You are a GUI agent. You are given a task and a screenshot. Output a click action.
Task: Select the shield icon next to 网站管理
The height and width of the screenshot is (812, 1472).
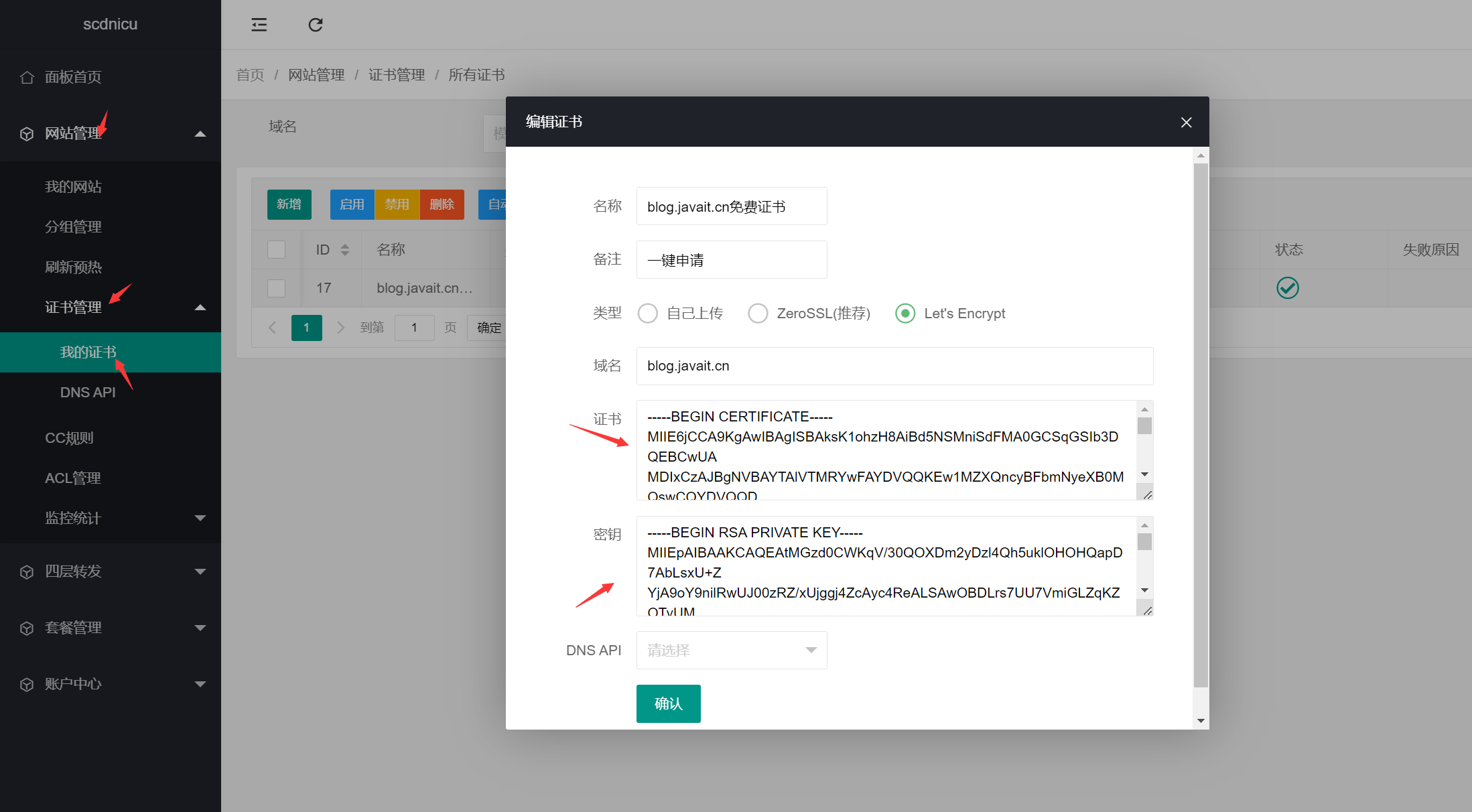point(27,133)
